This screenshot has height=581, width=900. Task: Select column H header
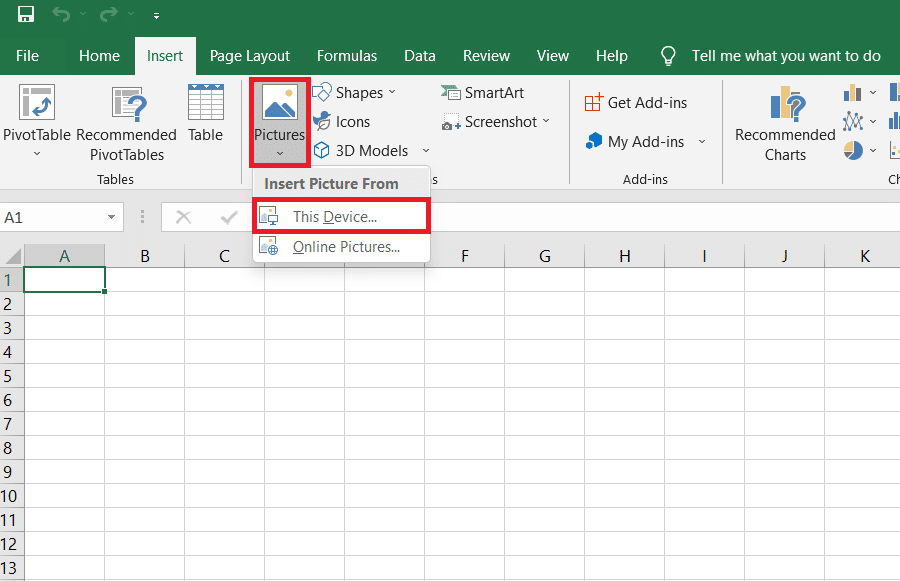[x=624, y=255]
